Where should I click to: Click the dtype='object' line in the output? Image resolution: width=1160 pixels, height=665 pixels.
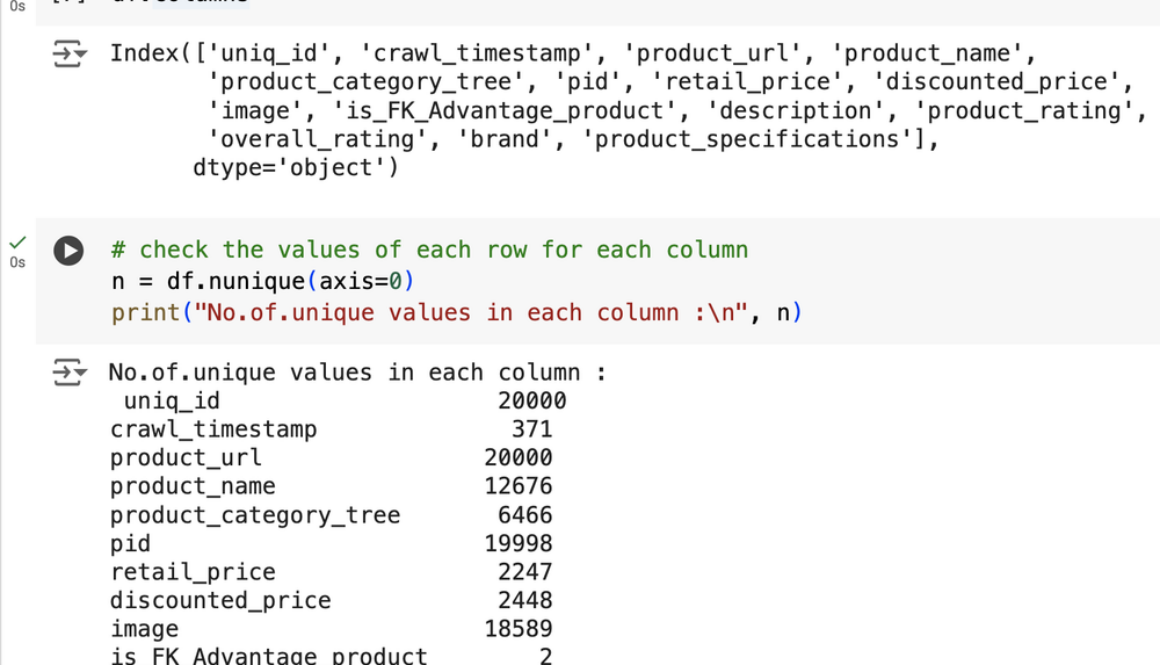(281, 167)
